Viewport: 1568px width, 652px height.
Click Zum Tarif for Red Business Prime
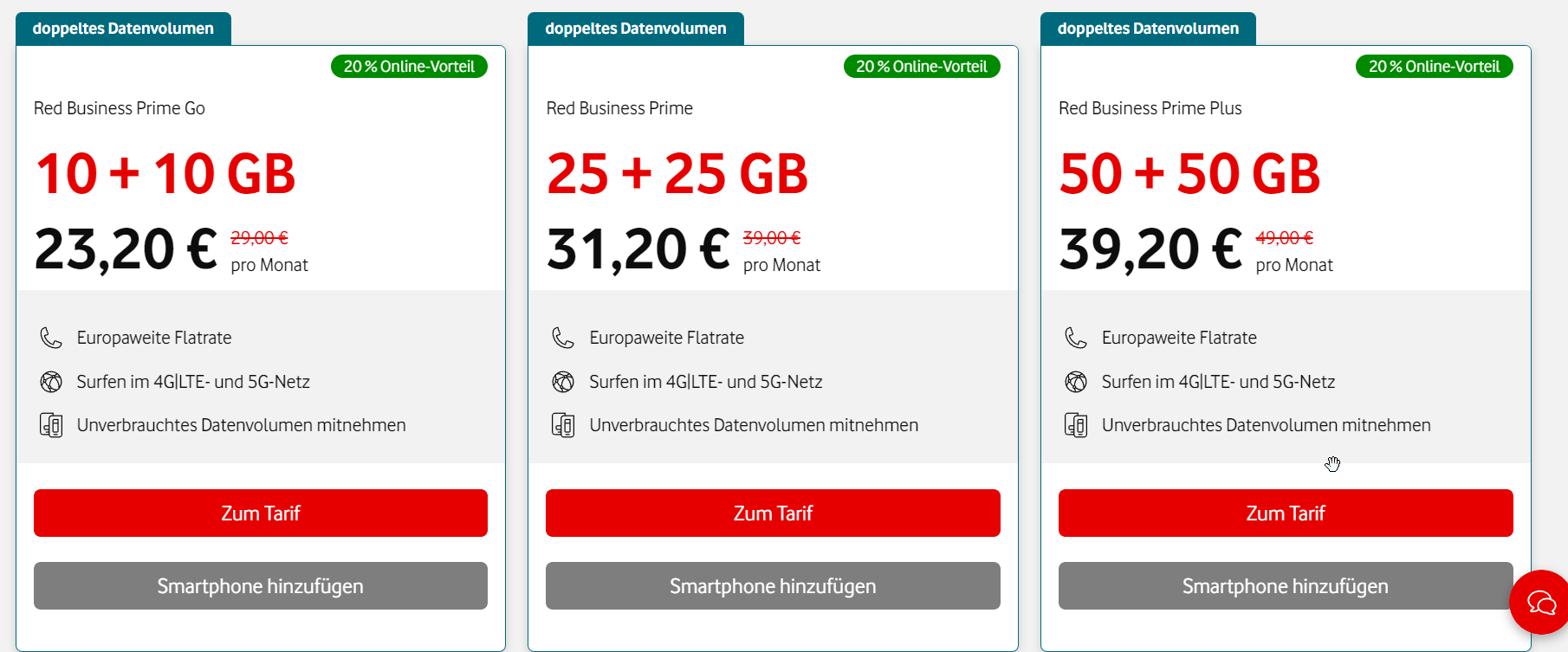[x=773, y=513]
